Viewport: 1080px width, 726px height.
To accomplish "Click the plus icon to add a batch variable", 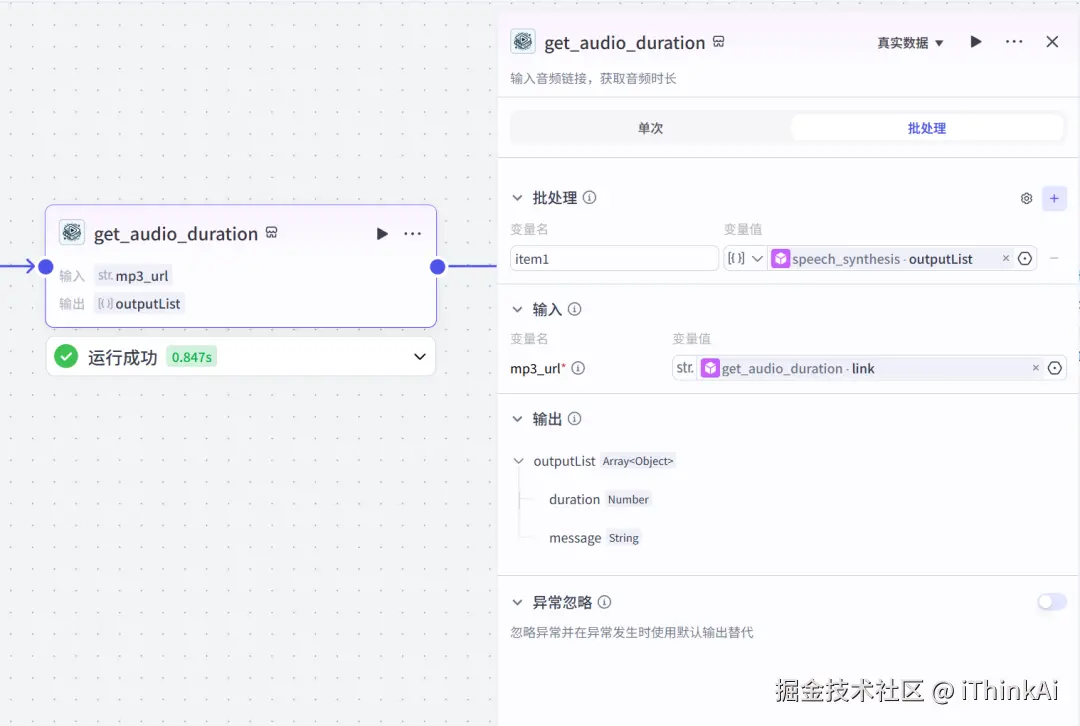I will pyautogui.click(x=1055, y=198).
